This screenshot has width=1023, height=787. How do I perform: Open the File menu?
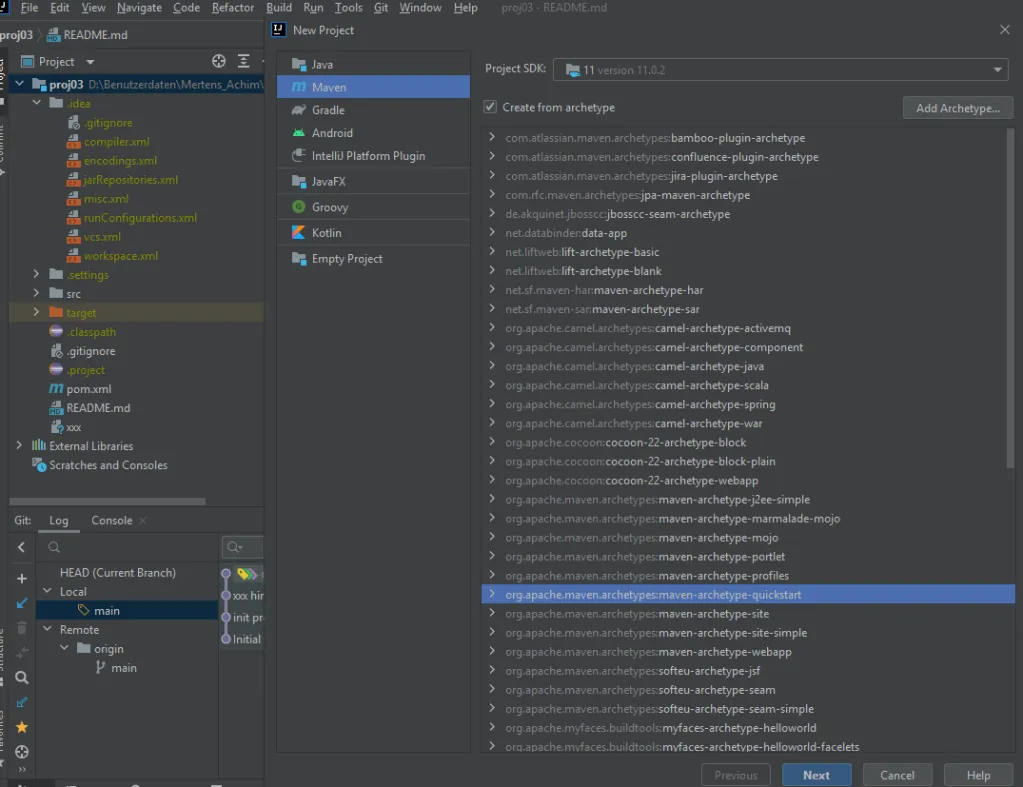(29, 8)
